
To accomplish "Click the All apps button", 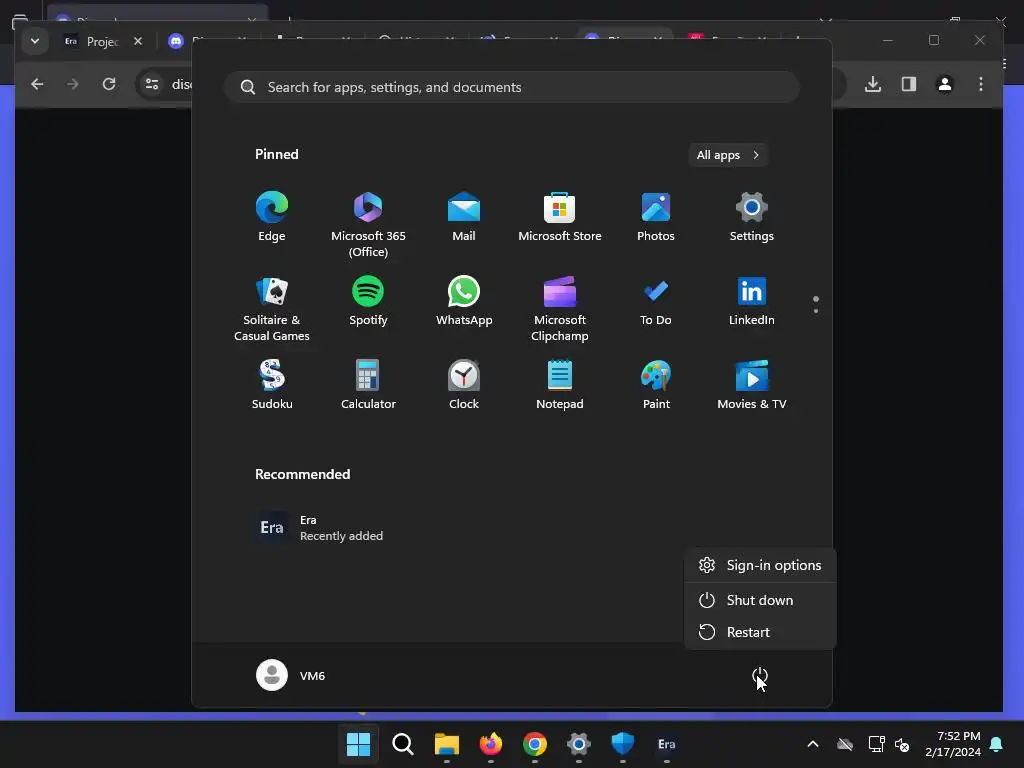I will pos(728,155).
